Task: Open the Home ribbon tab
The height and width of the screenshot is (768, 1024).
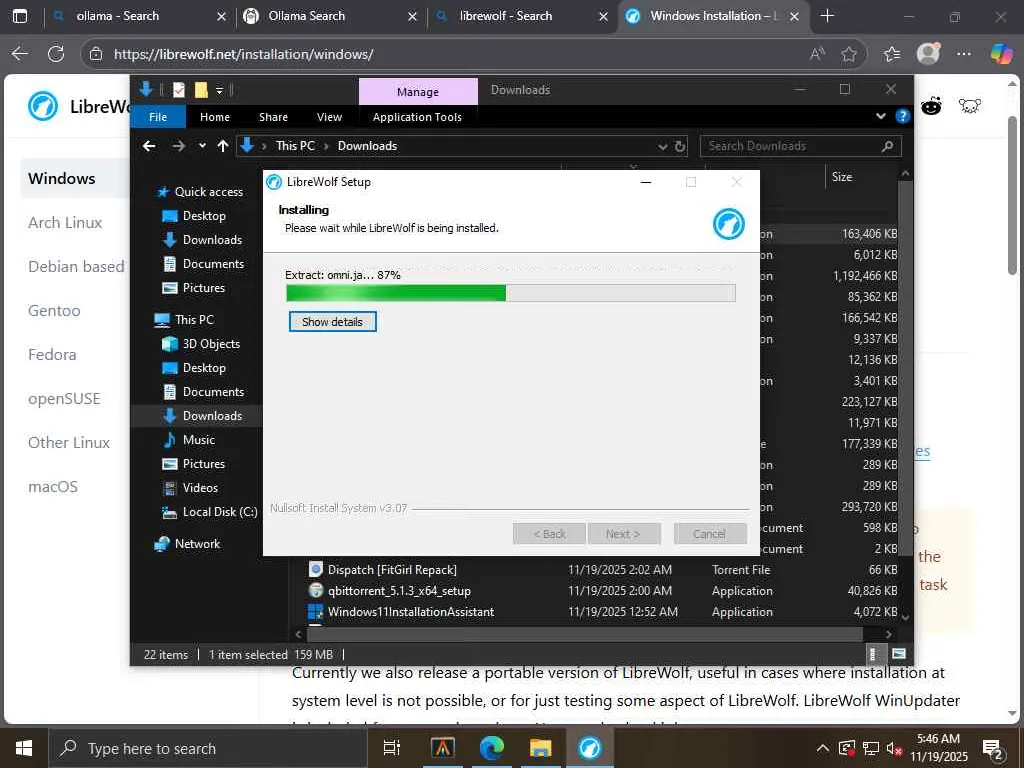Action: pos(215,117)
